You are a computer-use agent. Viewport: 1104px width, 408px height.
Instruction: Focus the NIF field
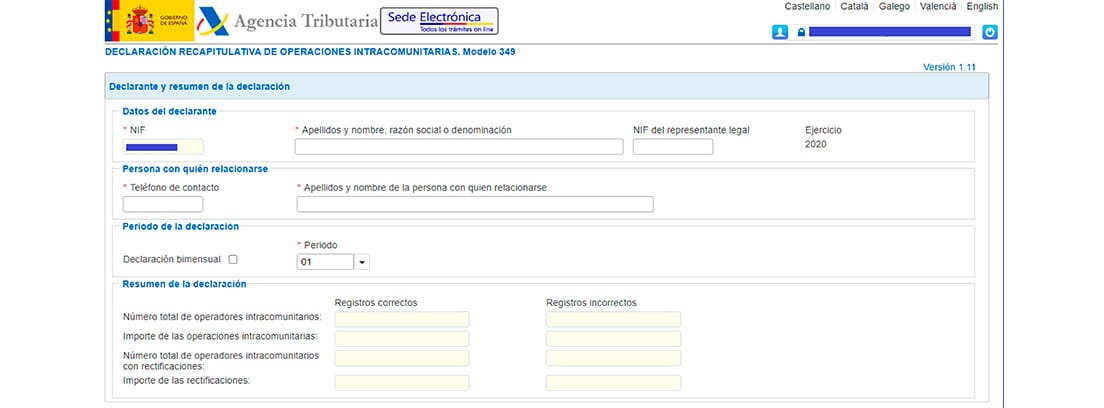coord(163,147)
